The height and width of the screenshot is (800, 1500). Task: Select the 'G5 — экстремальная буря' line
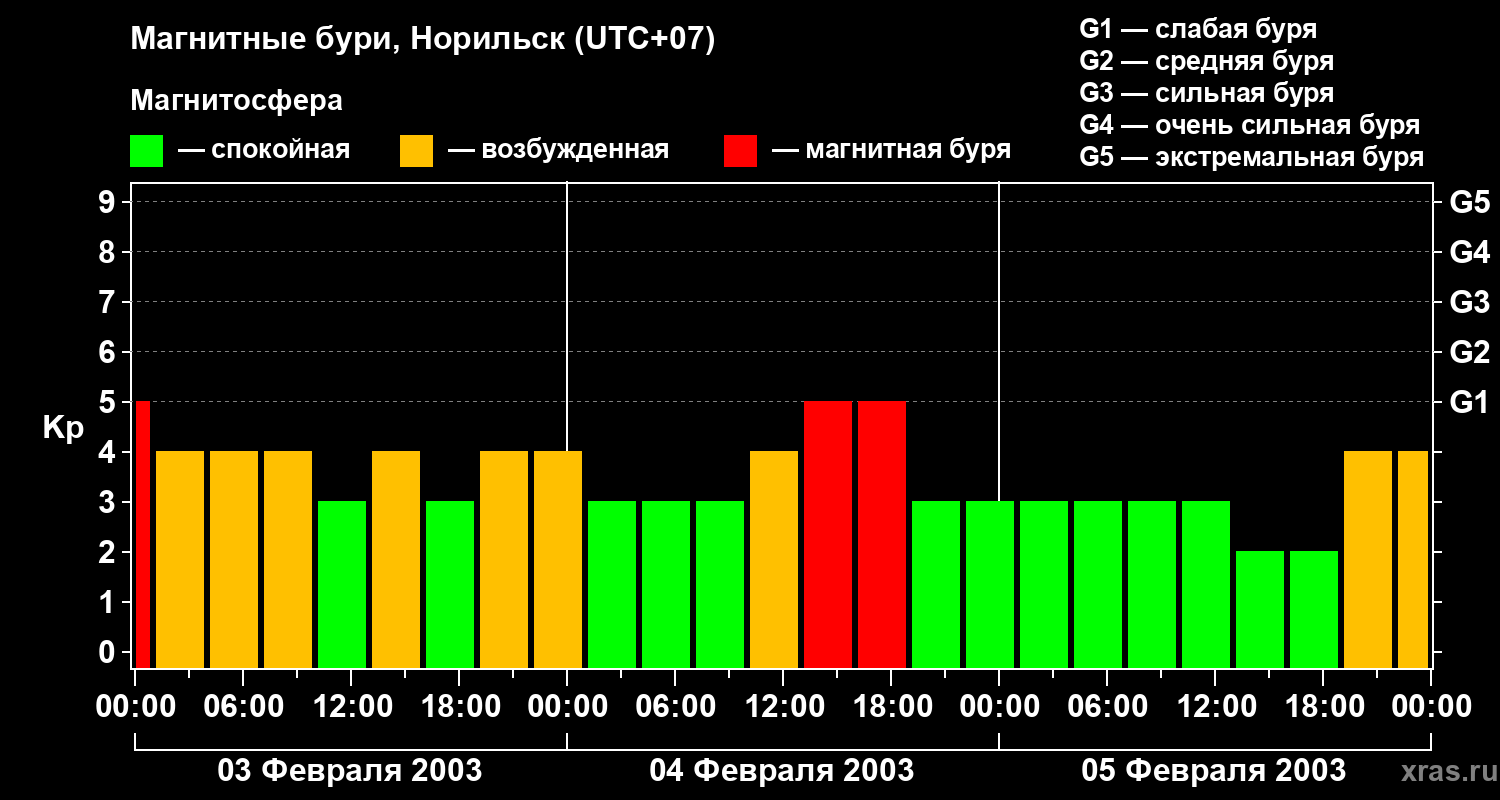[1252, 157]
